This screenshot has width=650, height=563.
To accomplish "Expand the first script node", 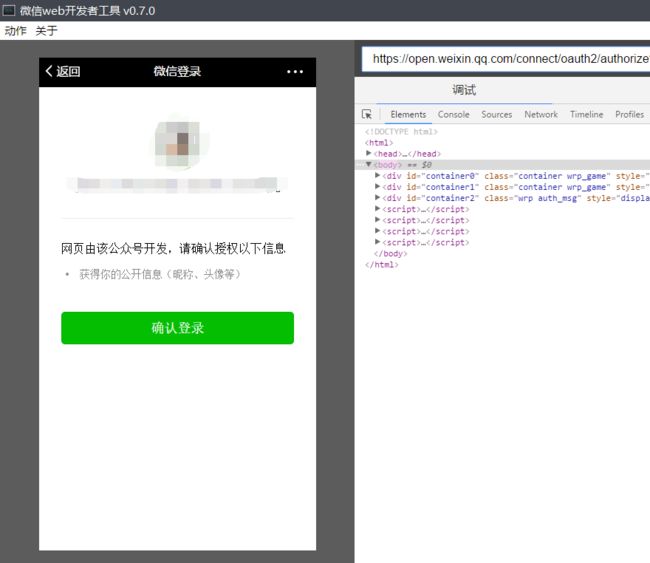I will click(x=377, y=209).
